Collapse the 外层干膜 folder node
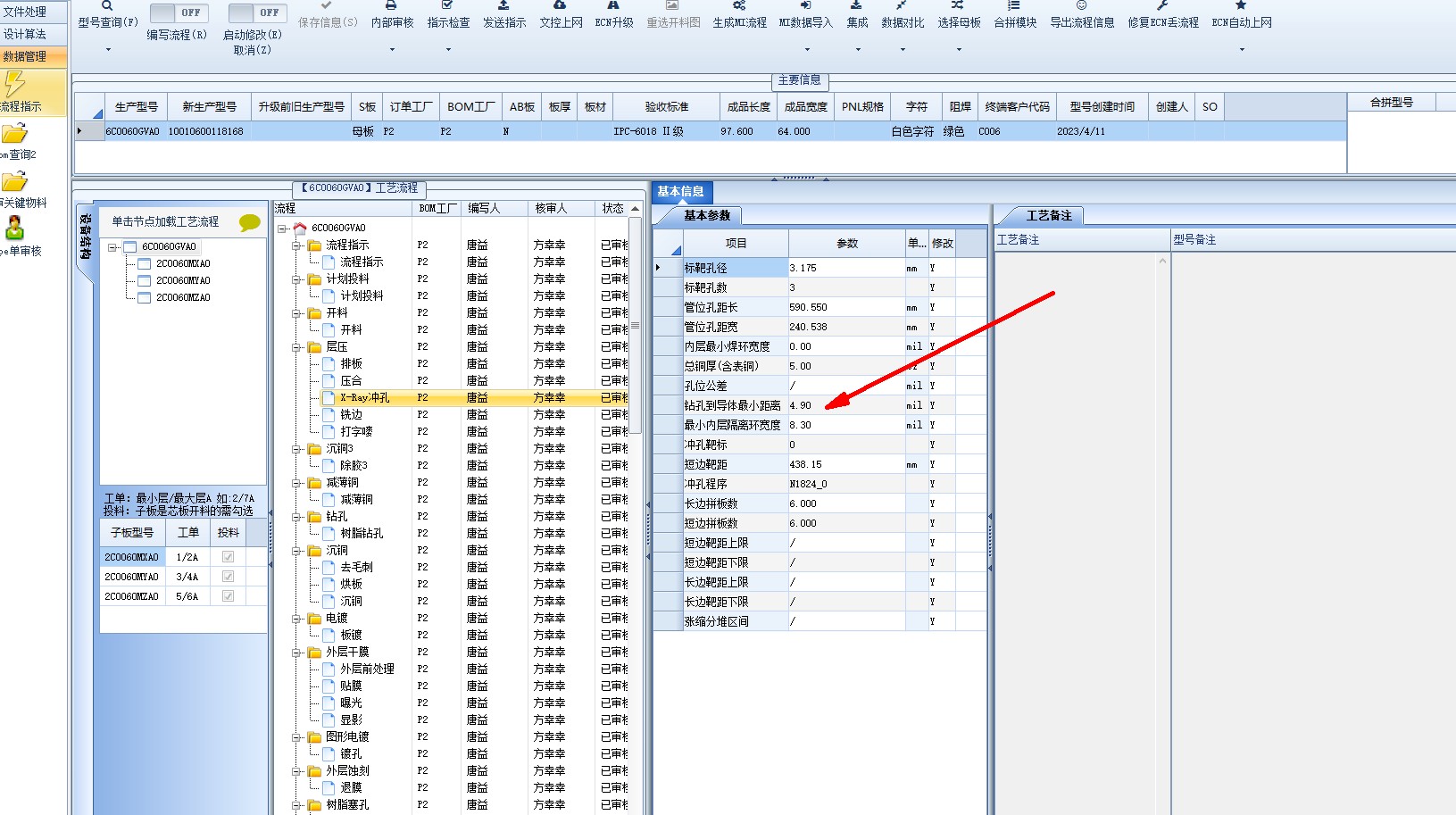 click(x=296, y=653)
